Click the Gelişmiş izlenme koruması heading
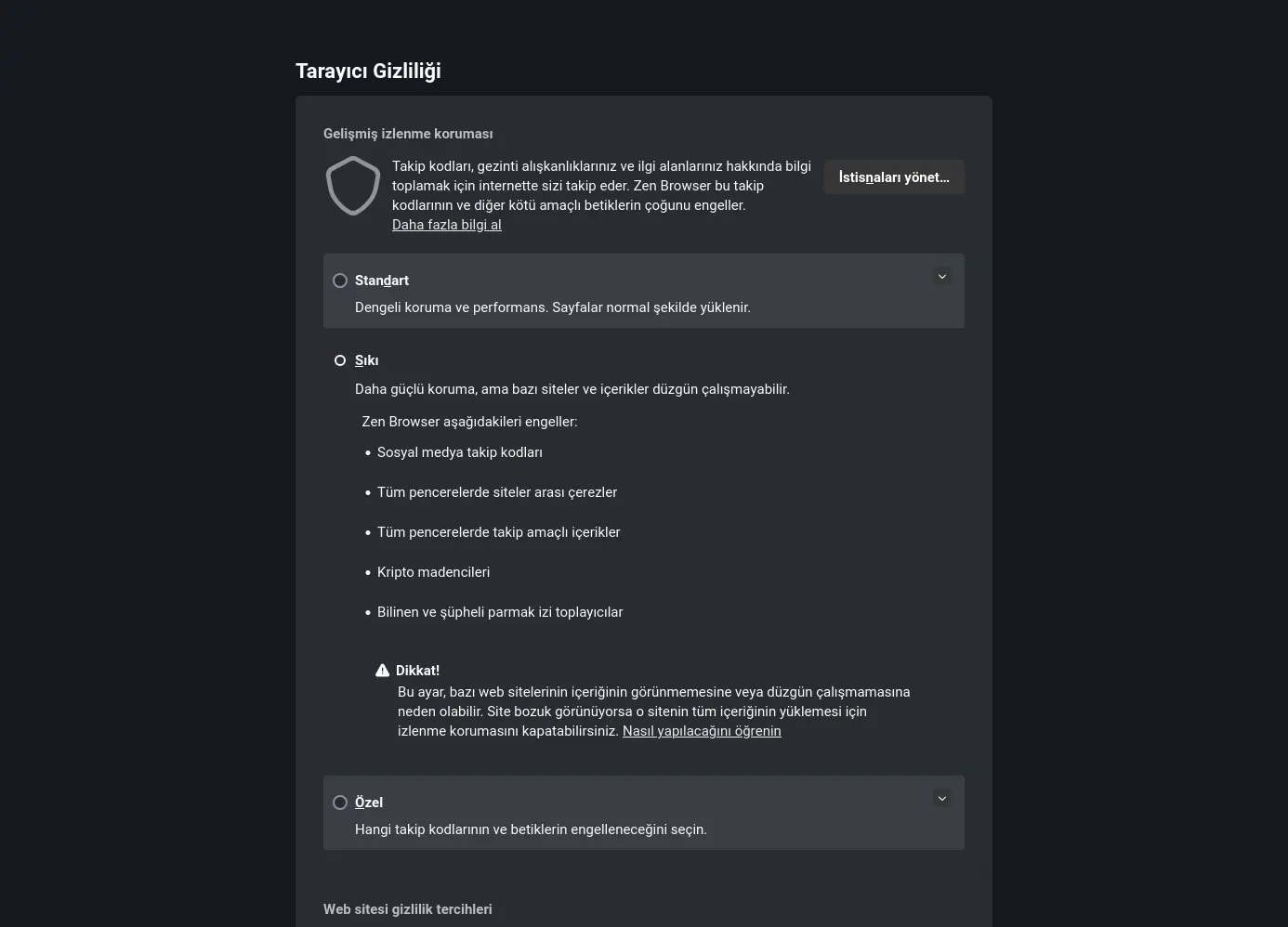This screenshot has height=927, width=1288. [x=408, y=134]
